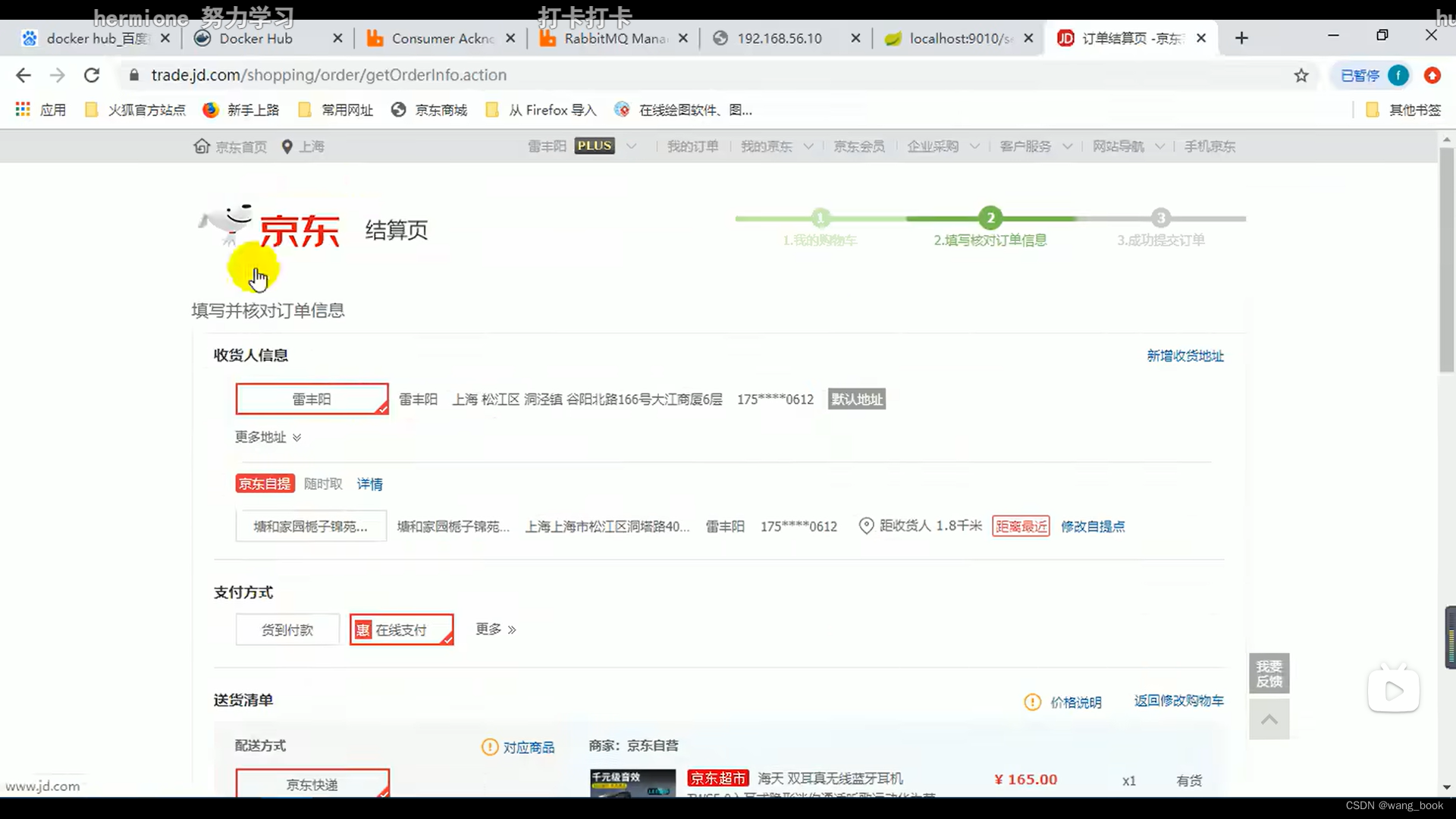Open the Apps grid icon in bookmarks bar
1456x819 pixels.
23,110
